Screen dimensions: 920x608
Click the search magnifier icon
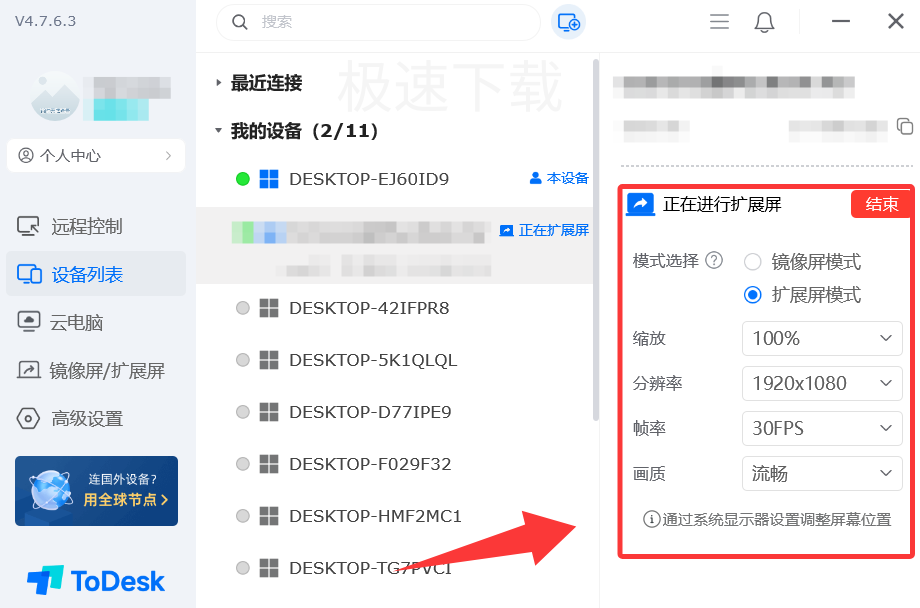click(239, 22)
